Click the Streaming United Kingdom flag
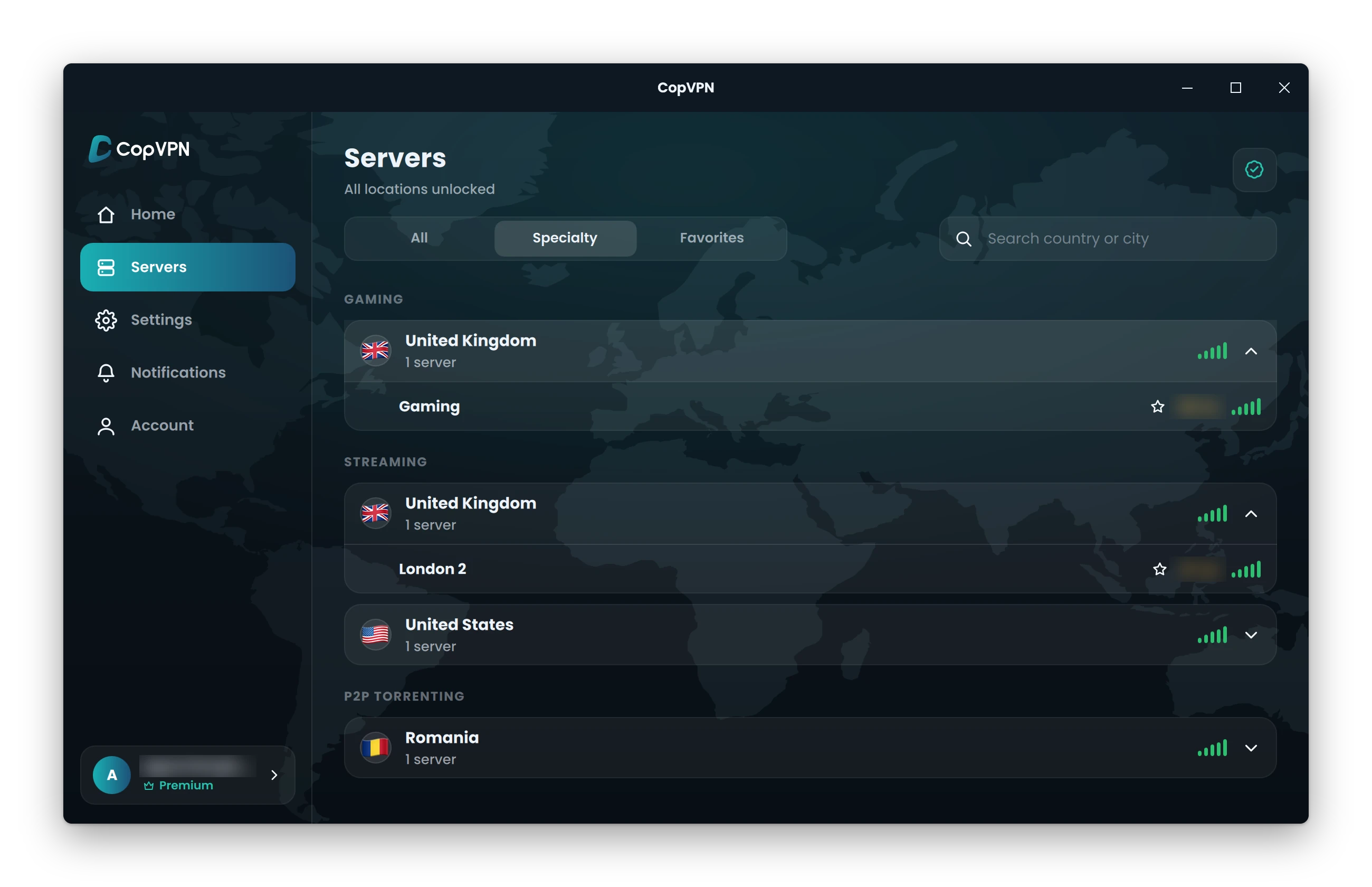Viewport: 1372px width, 887px height. 375,513
